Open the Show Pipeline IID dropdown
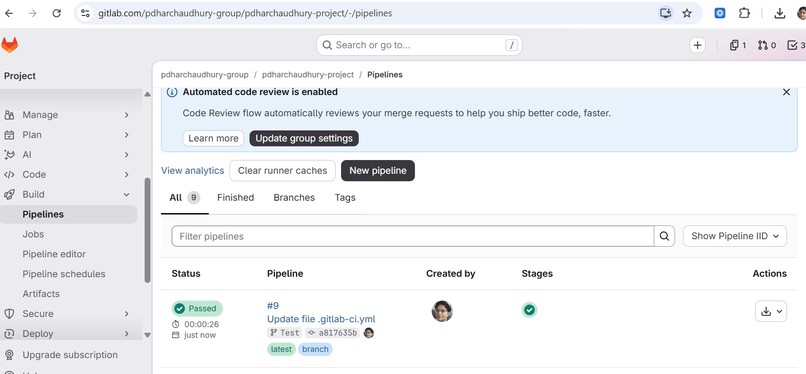The height and width of the screenshot is (374, 806). 735,236
